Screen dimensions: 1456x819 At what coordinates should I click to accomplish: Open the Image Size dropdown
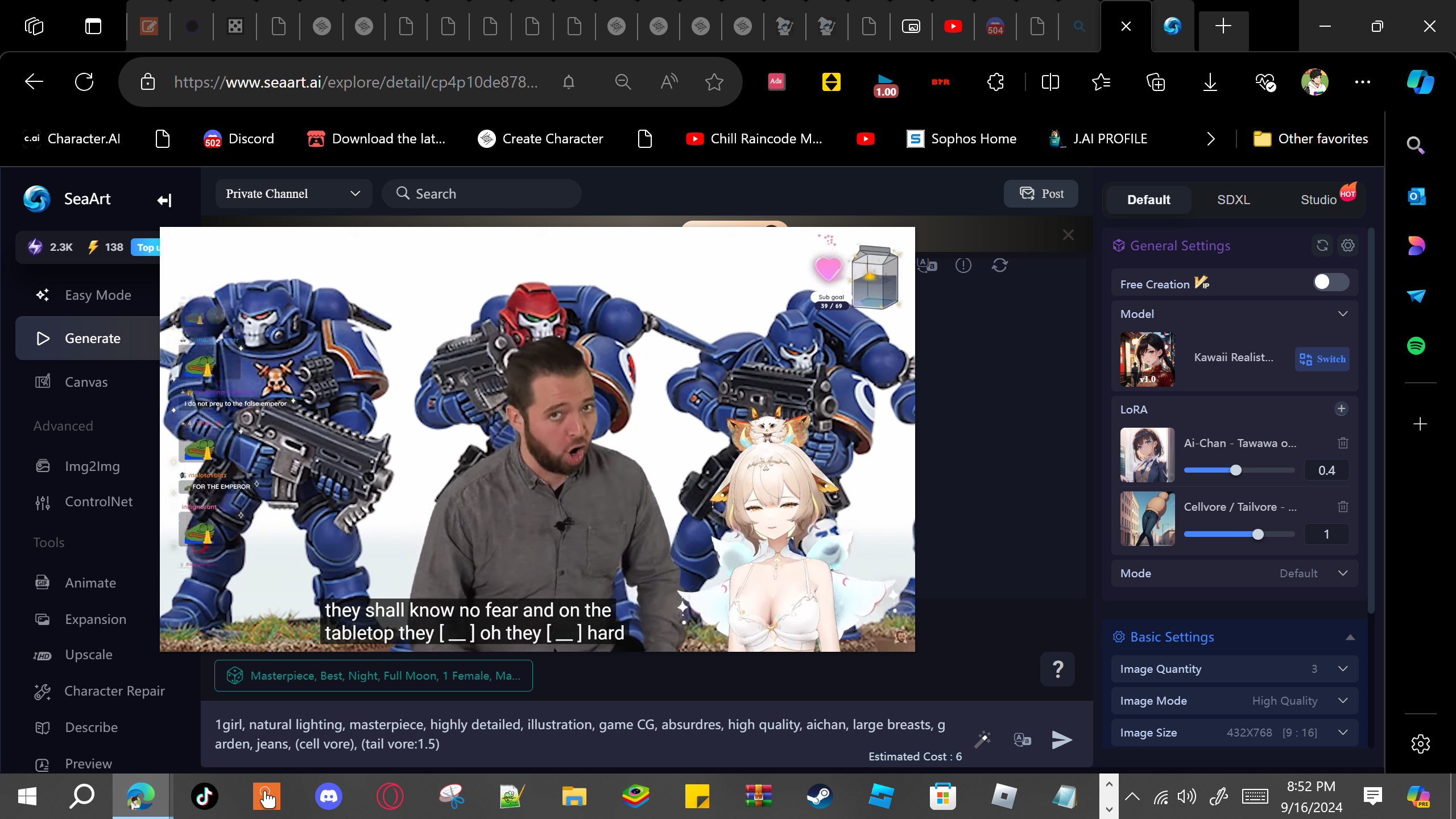click(x=1235, y=733)
